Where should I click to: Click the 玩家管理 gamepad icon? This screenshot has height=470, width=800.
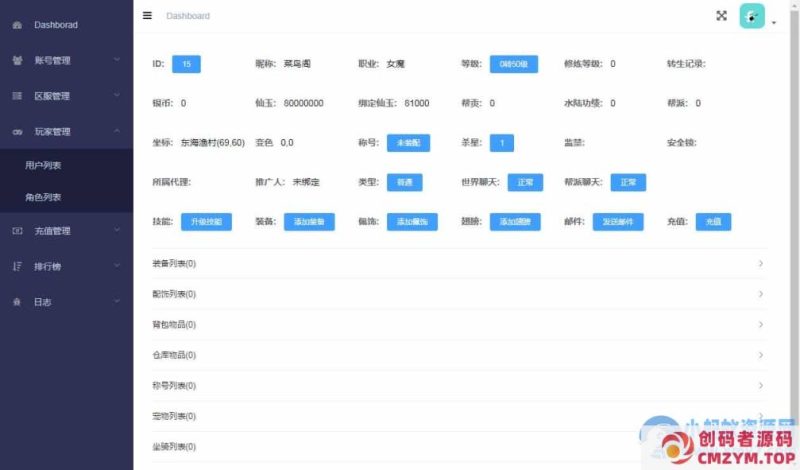tap(17, 132)
